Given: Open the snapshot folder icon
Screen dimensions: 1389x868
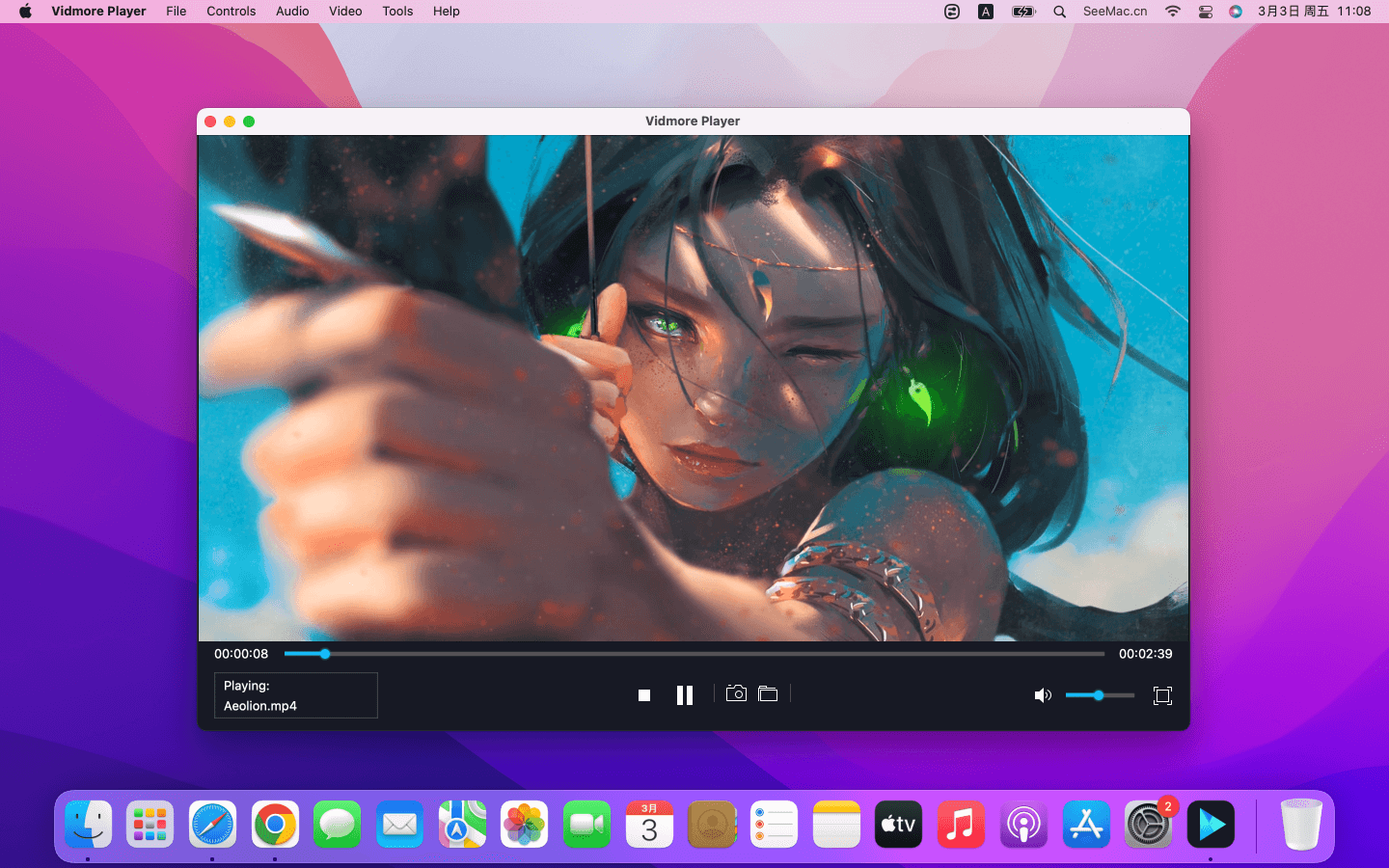Looking at the screenshot, I should (768, 693).
